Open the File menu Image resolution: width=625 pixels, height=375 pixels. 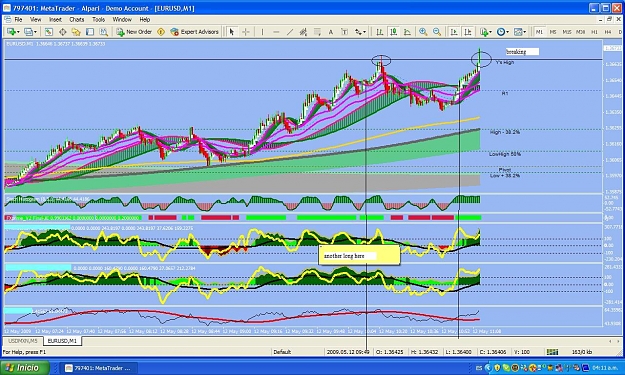18,20
